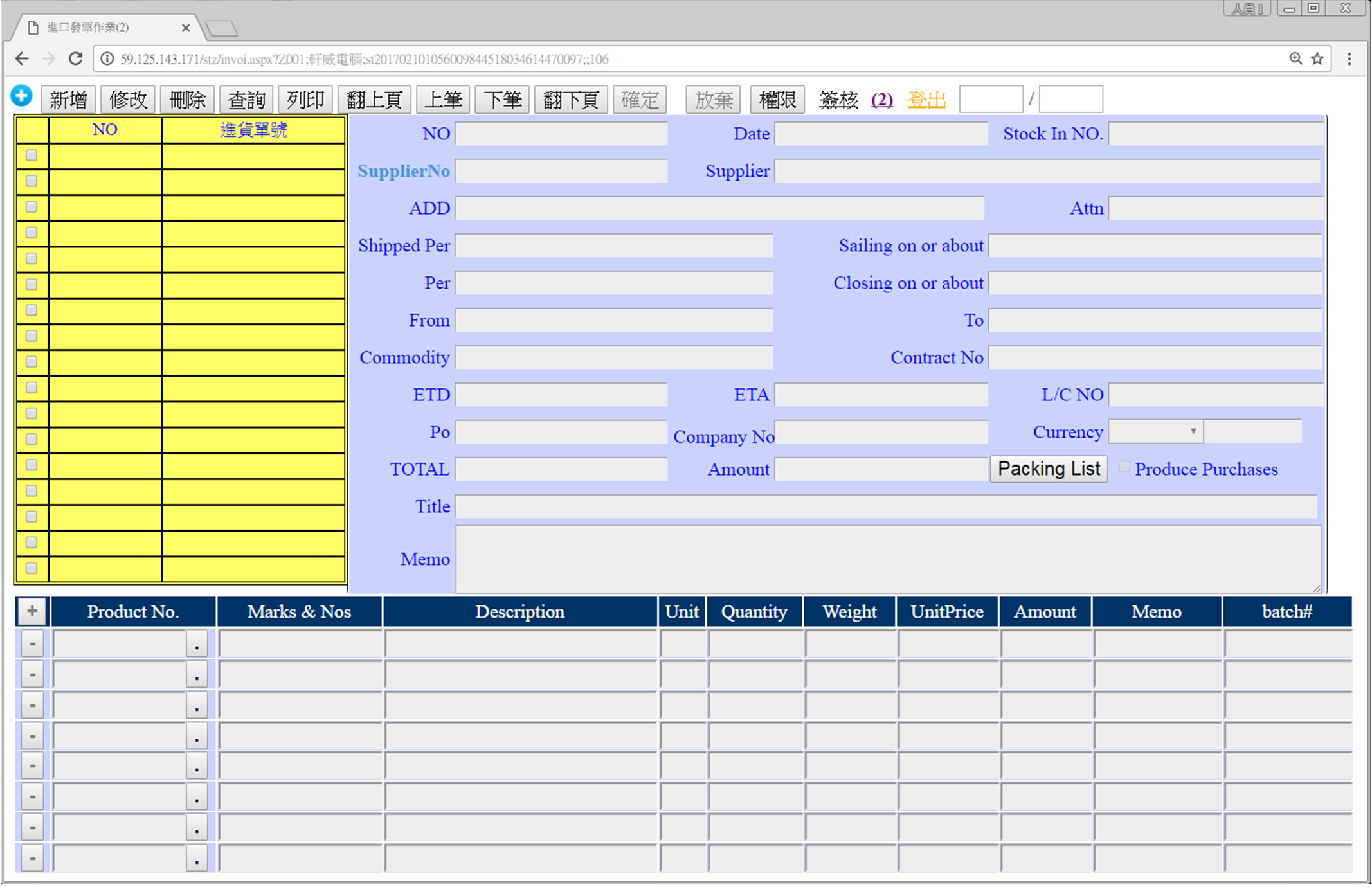1372x887 pixels.
Task: Click the Supplier name field
Action: pyautogui.click(x=1047, y=171)
